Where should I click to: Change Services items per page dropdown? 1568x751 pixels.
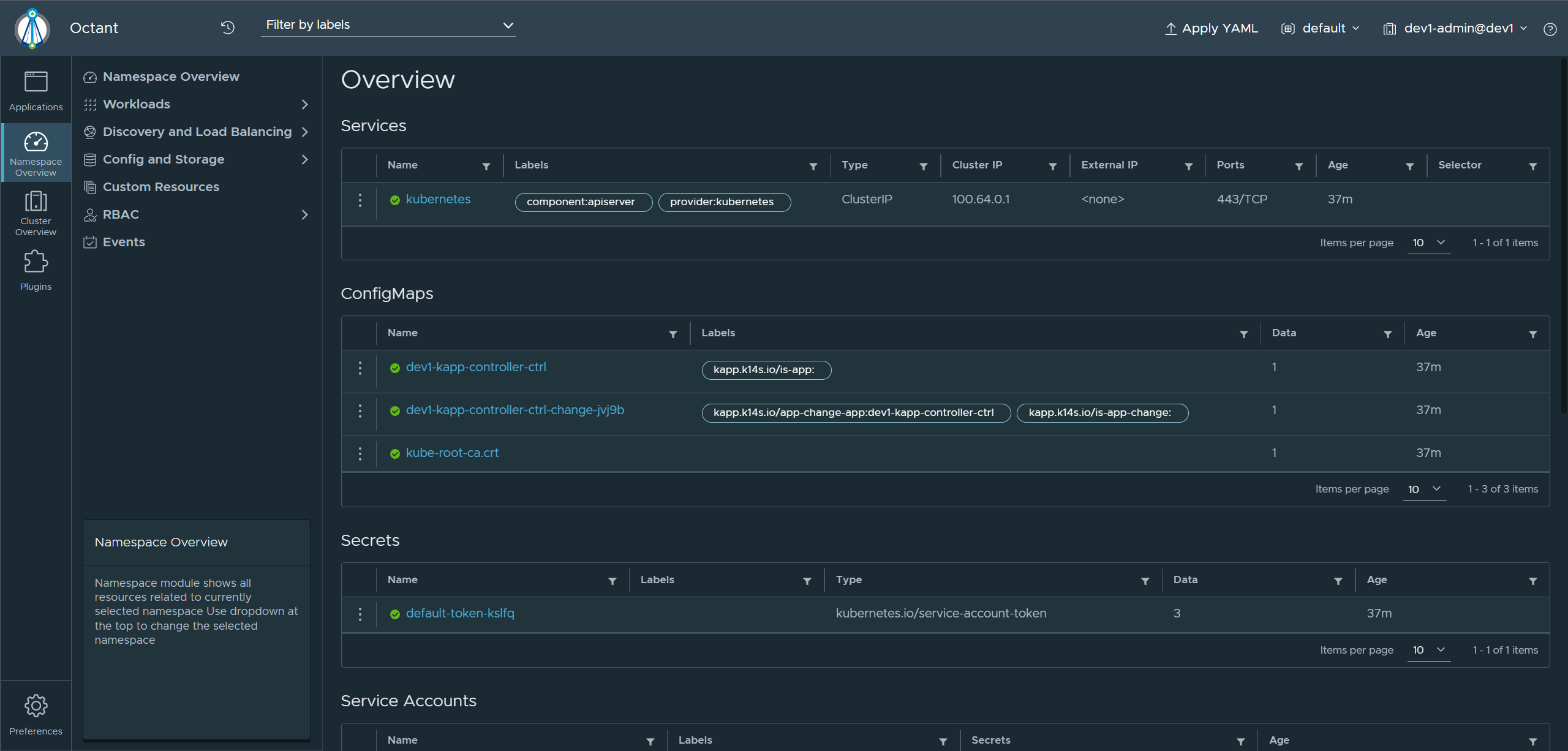(1429, 243)
